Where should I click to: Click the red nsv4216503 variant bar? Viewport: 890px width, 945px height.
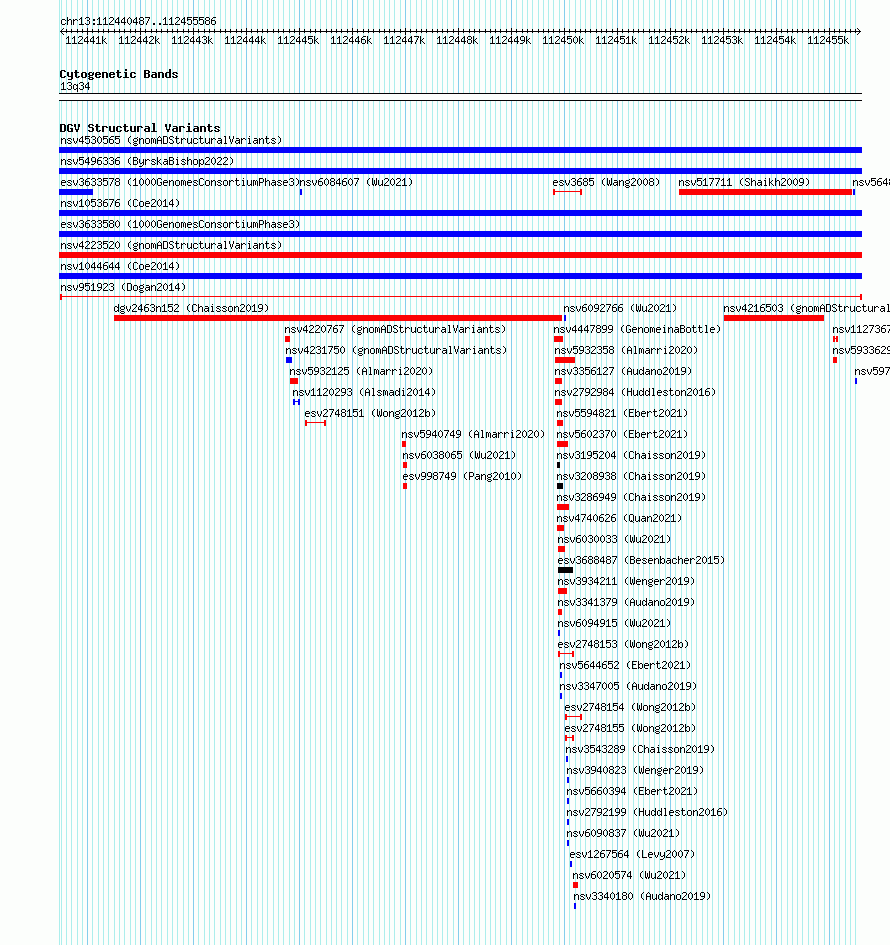pos(774,318)
